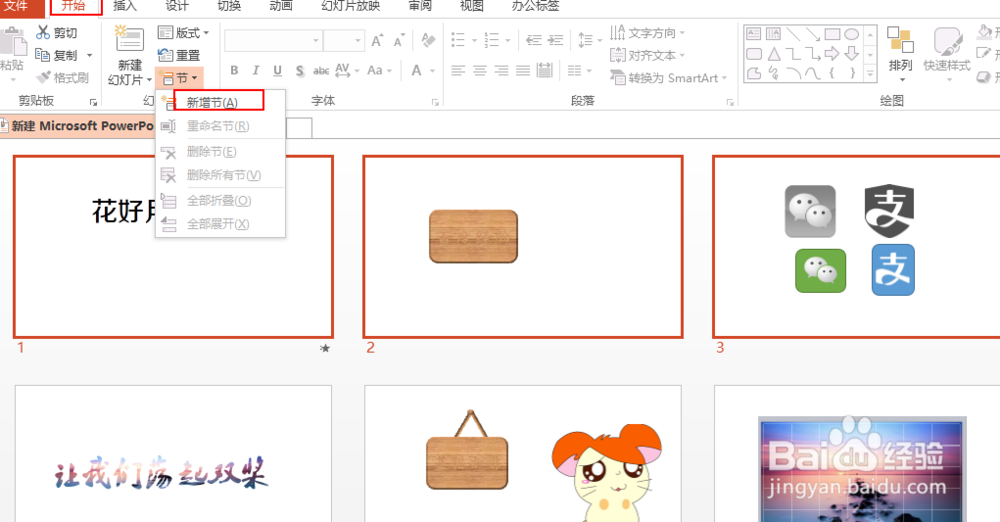Switch to the Transitions (切换) tab
This screenshot has height=522, width=1000.
[x=229, y=6]
